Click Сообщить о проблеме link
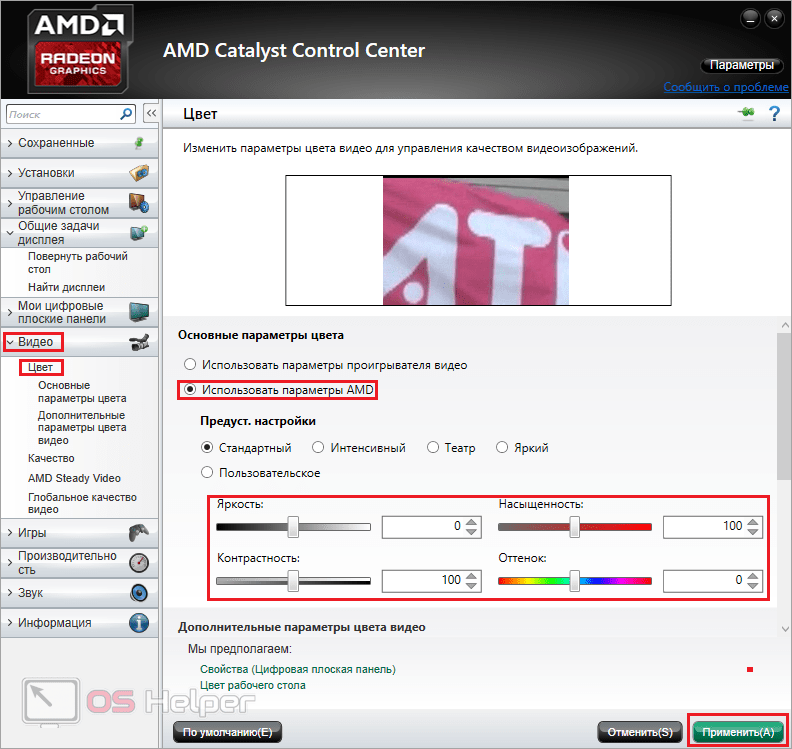The image size is (792, 749). pos(725,87)
